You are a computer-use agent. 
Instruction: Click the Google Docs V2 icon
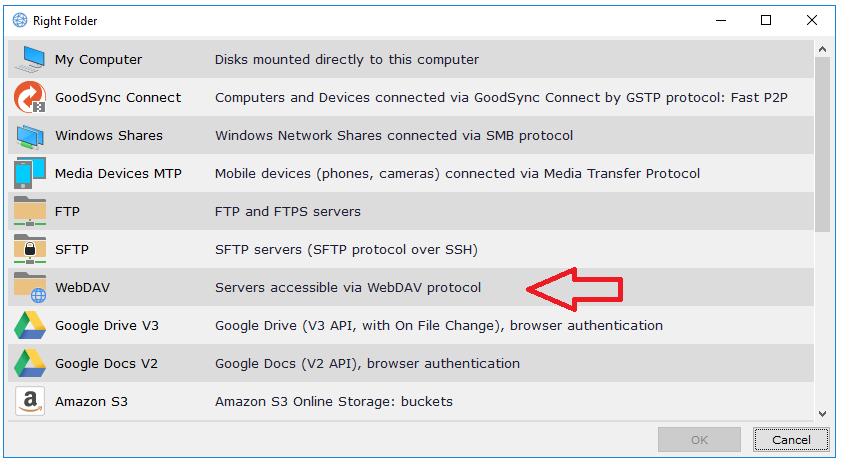pyautogui.click(x=30, y=364)
